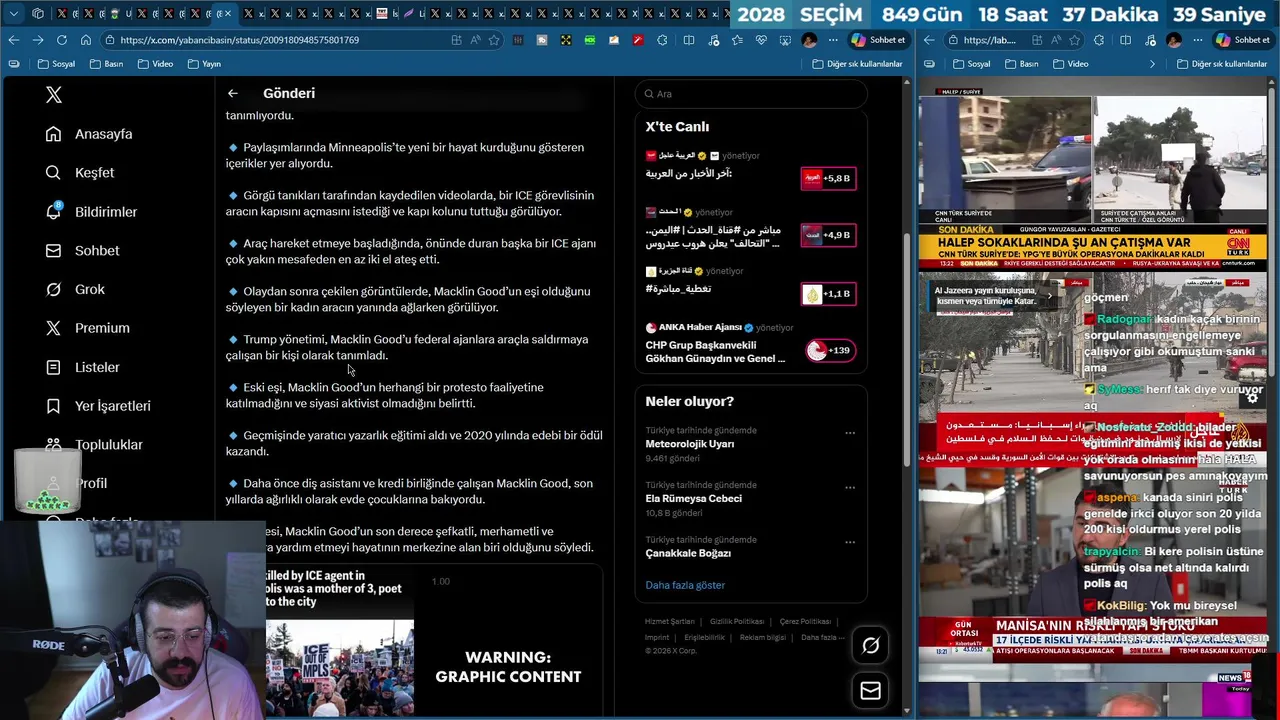The width and height of the screenshot is (1280, 720).
Task: Click the settings gear on right video
Action: pos(1252,397)
